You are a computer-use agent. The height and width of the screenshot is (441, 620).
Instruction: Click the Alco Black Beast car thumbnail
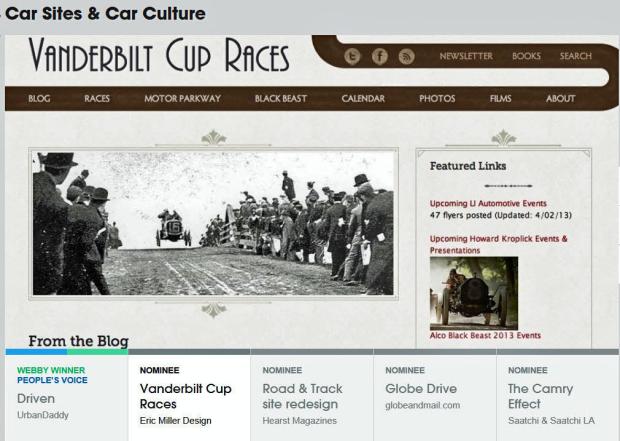474,293
